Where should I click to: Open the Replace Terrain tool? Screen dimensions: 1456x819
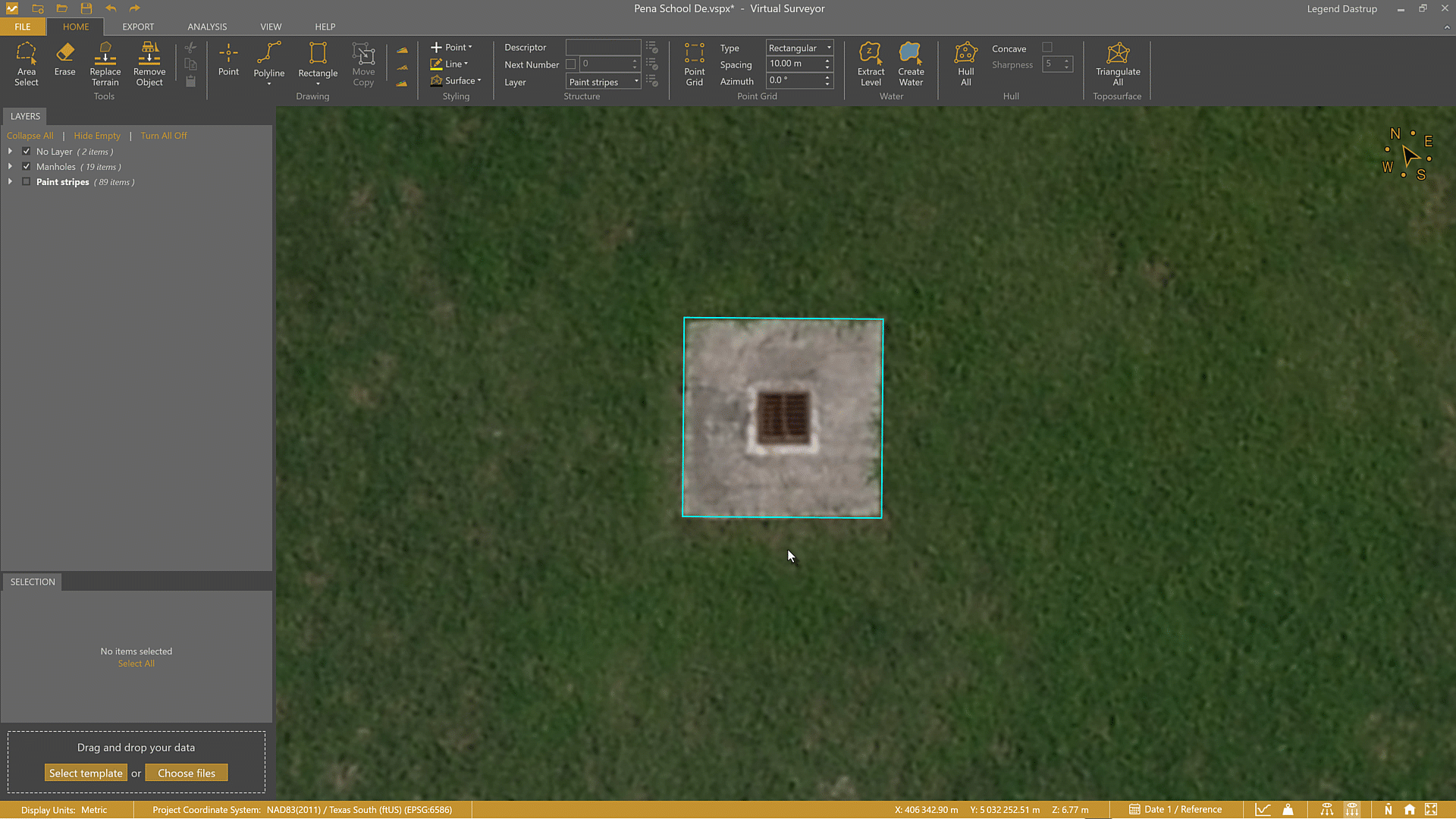105,64
